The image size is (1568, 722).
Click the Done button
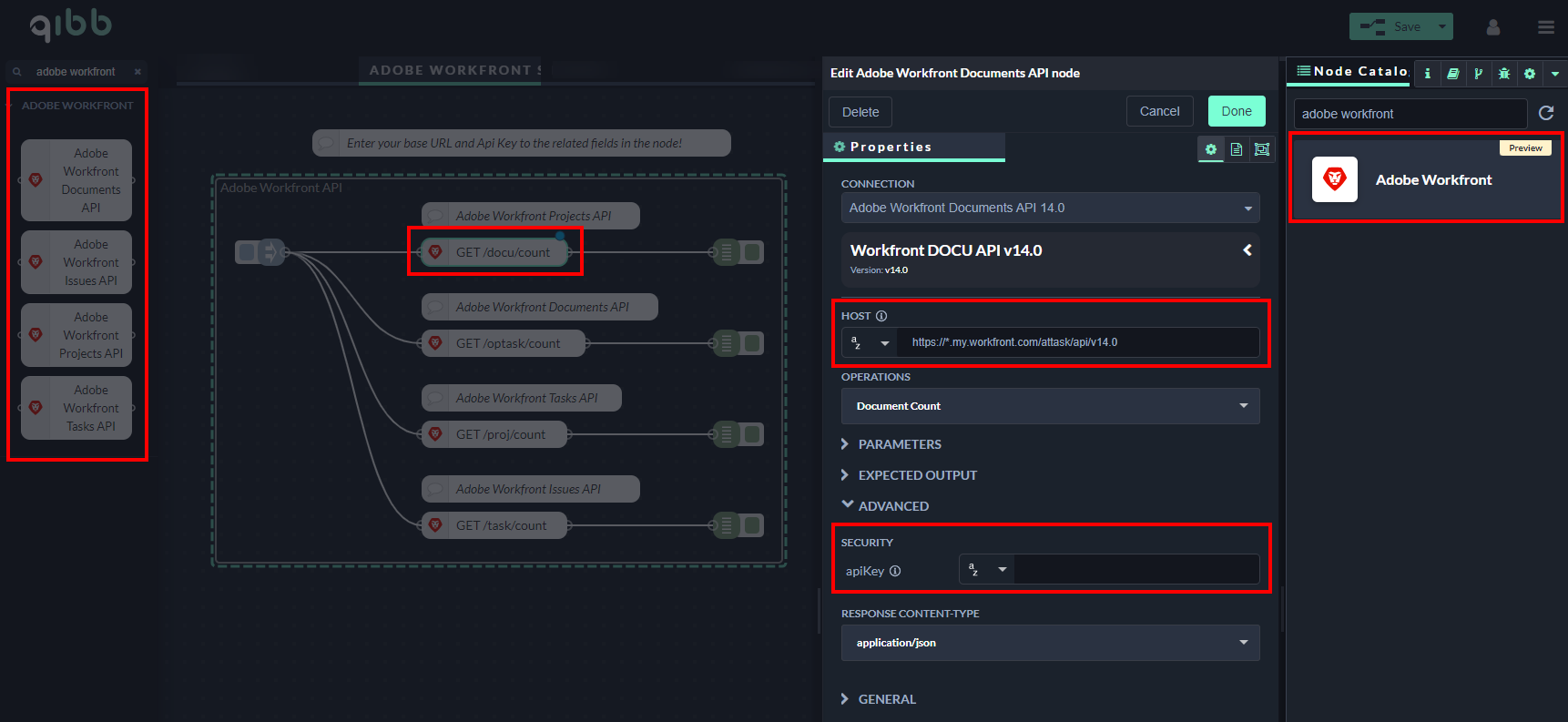[1236, 111]
